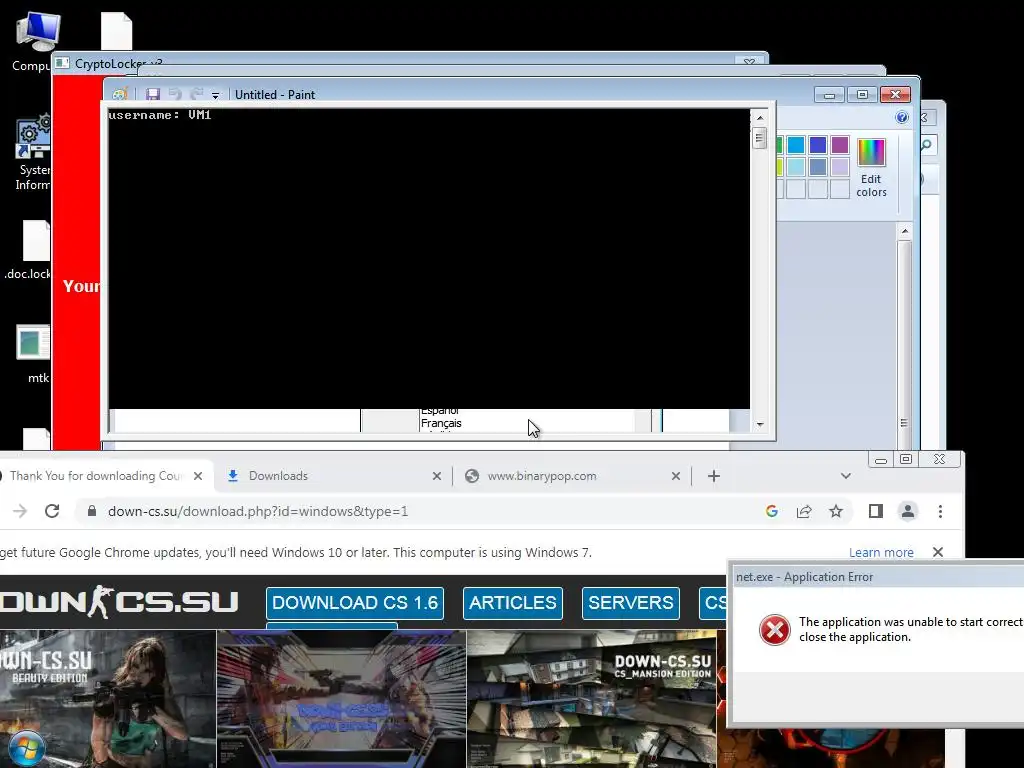Click the Save icon in Paint's quick access toolbar
Image resolution: width=1024 pixels, height=768 pixels.
pos(153,94)
